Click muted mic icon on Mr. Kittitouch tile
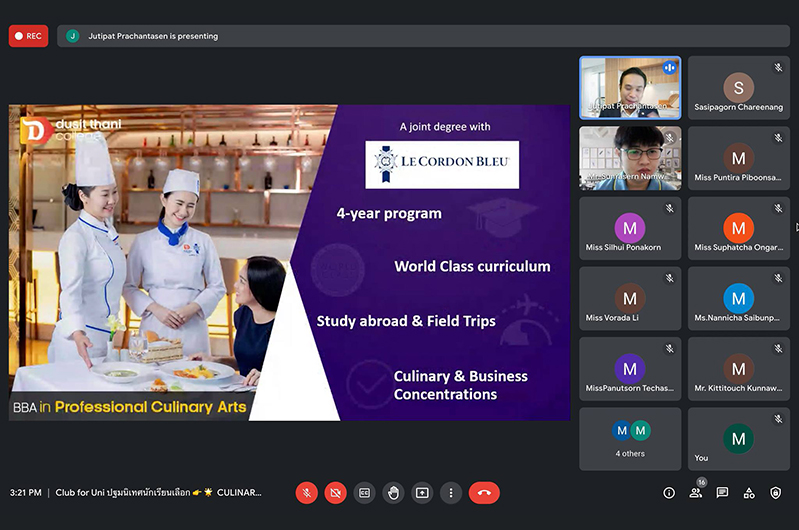799x530 pixels. point(778,349)
